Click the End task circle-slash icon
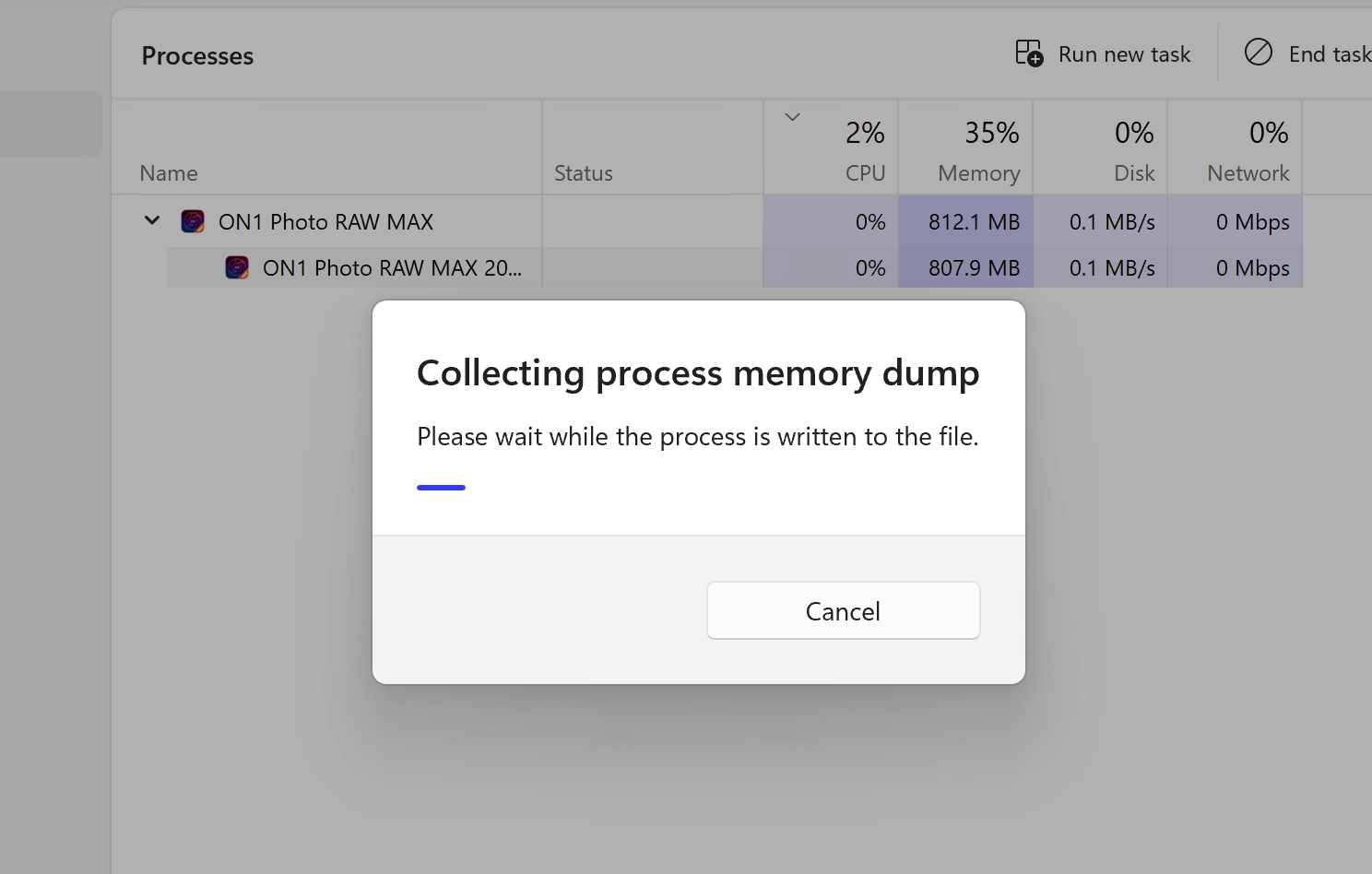The width and height of the screenshot is (1372, 874). pos(1258,53)
